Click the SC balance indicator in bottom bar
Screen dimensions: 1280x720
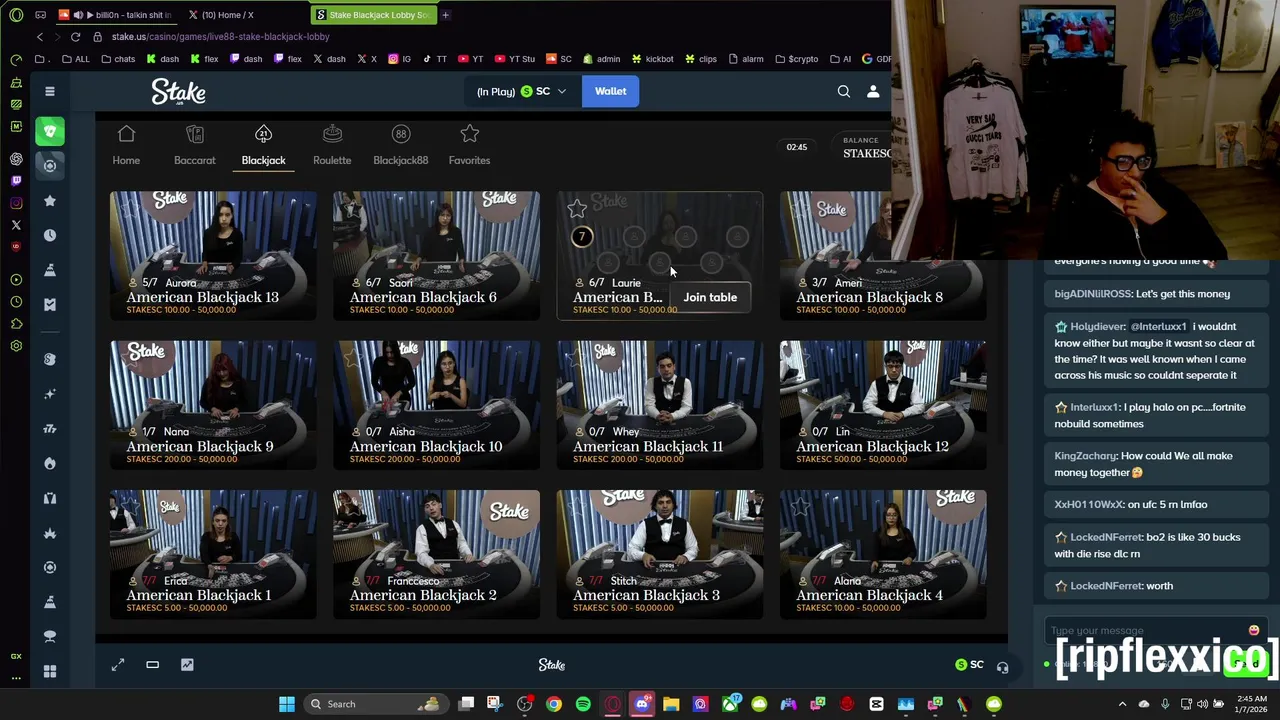click(969, 664)
